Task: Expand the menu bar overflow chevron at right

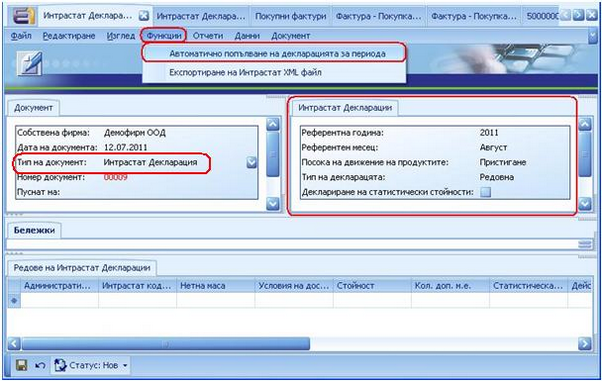Action: (x=592, y=36)
